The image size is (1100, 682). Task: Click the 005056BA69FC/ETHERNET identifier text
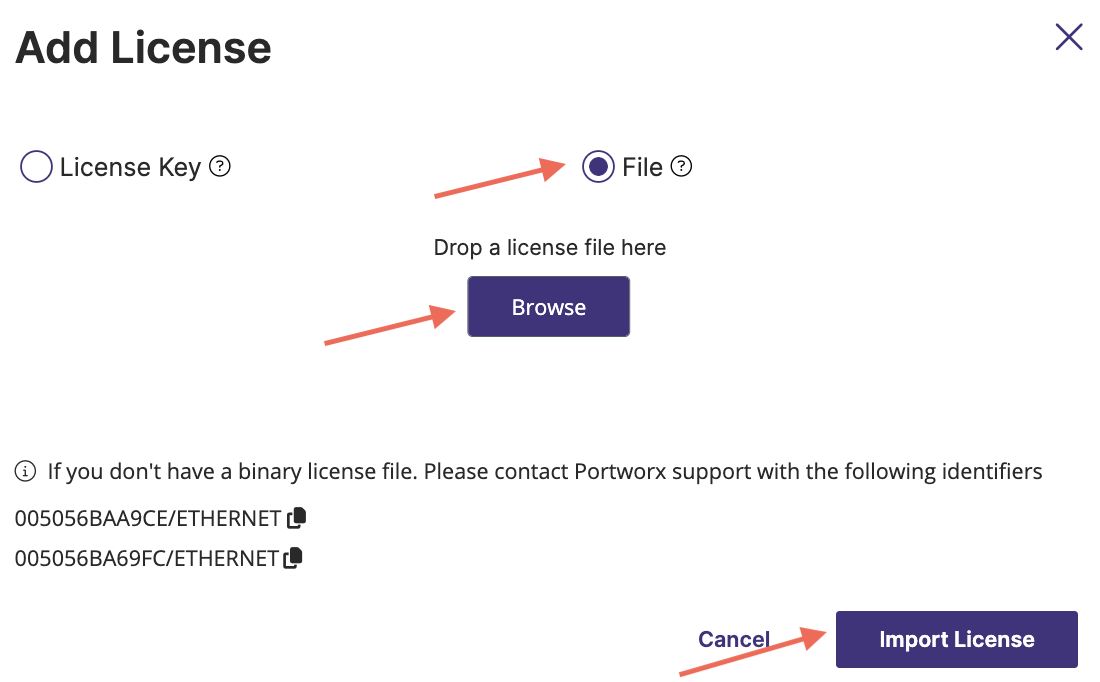point(146,559)
